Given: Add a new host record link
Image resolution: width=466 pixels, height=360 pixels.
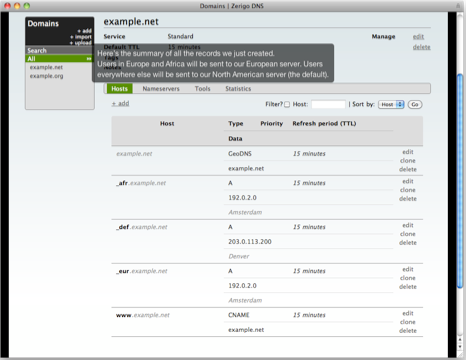Looking at the screenshot, I should 120,103.
